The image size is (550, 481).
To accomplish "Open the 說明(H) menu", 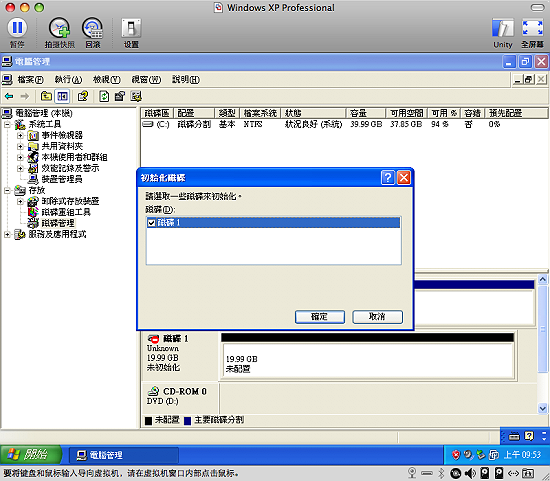I will [186, 80].
